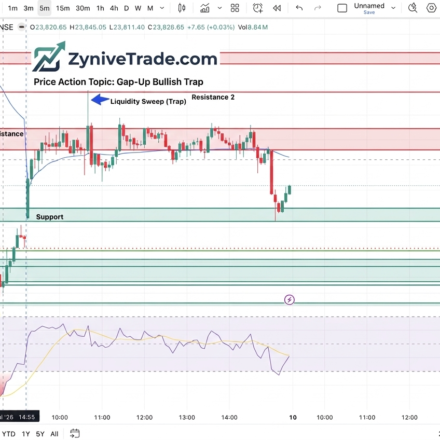Viewport: 440px width, 440px height.
Task: Select the 5Y date range
Action: 40,434
